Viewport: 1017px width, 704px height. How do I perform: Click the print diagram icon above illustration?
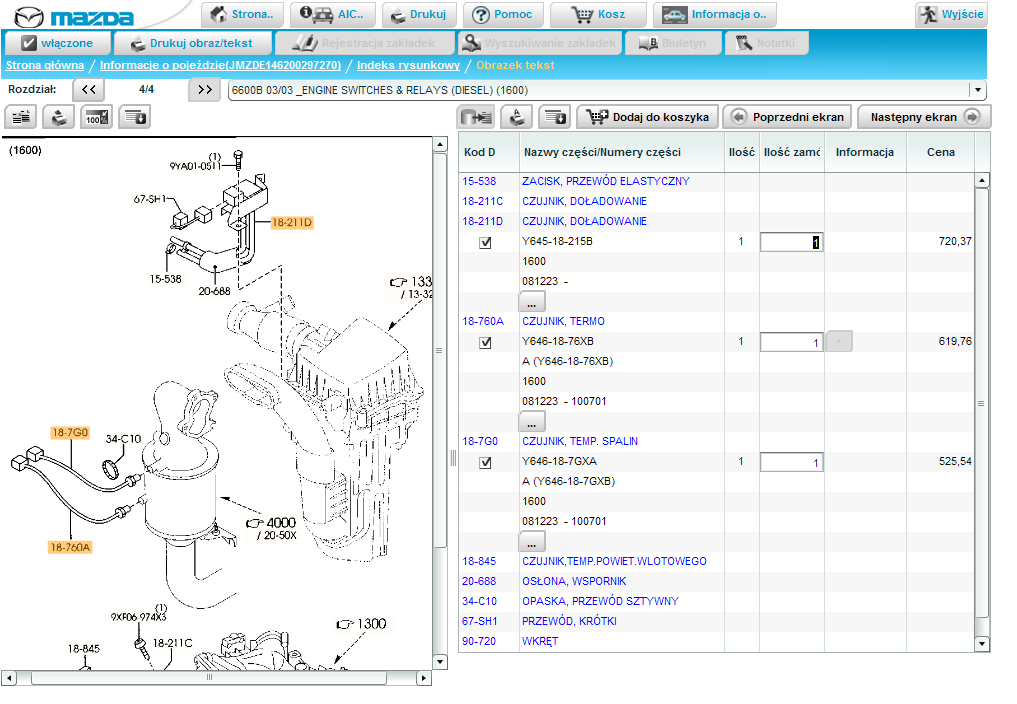(59, 117)
